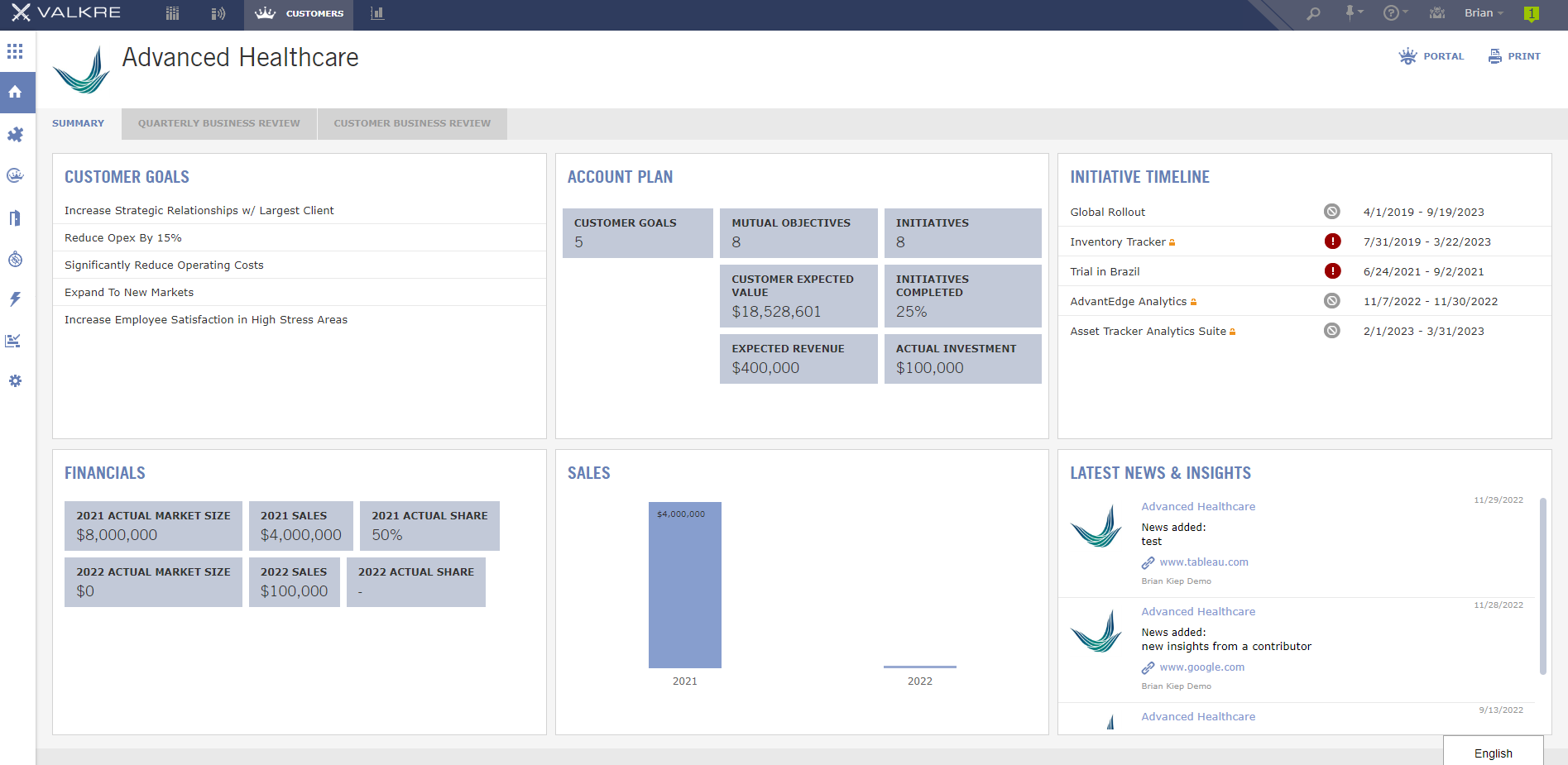Viewport: 1568px width, 765px height.
Task: Open the www.google.com link
Action: [1202, 667]
